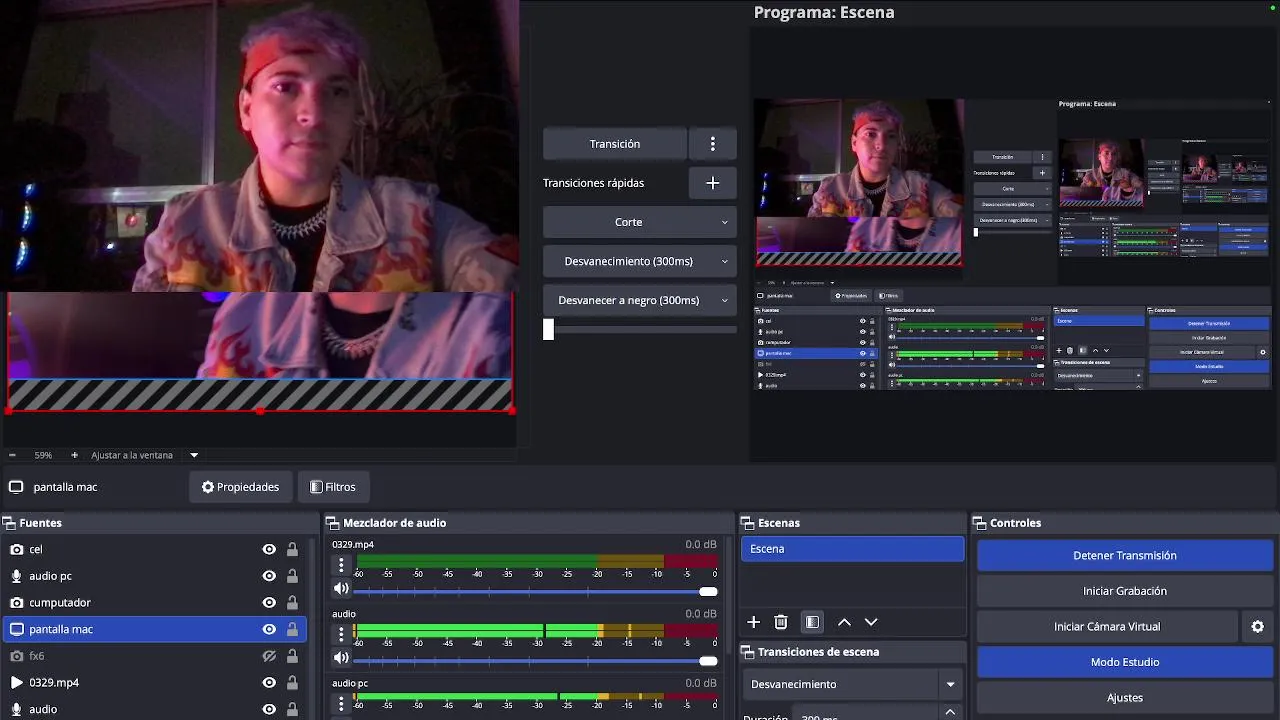Screen dimensions: 1280x720
Task: Open scene filters icon in Escenas
Action: tap(812, 622)
